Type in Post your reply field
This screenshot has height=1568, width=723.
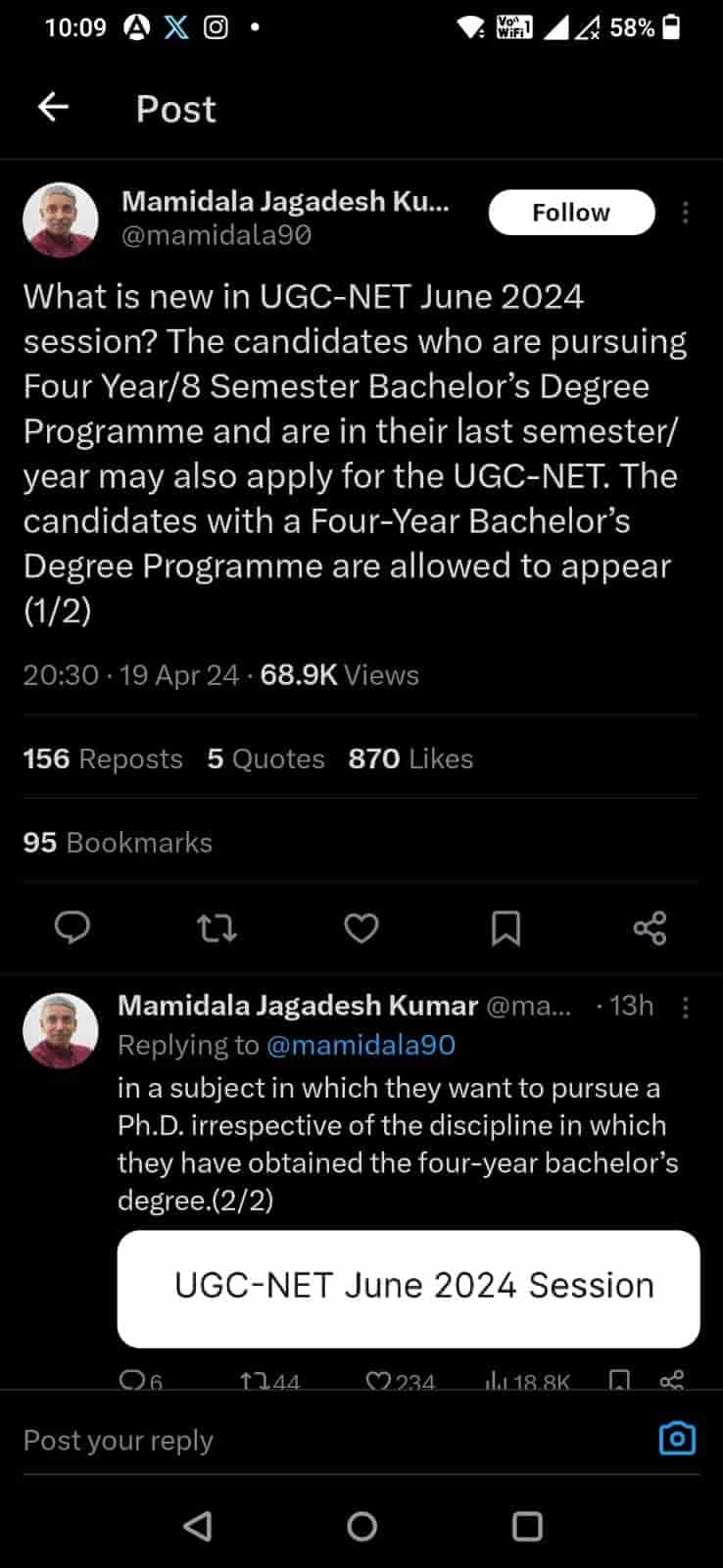coord(294,1440)
